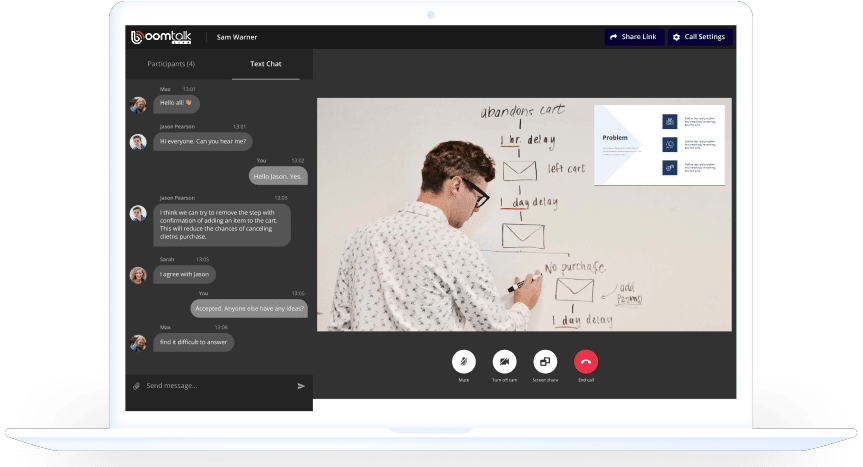Click Jason Pearson's avatar beside "Hi everyone"
863x467 pixels.
coord(138,142)
